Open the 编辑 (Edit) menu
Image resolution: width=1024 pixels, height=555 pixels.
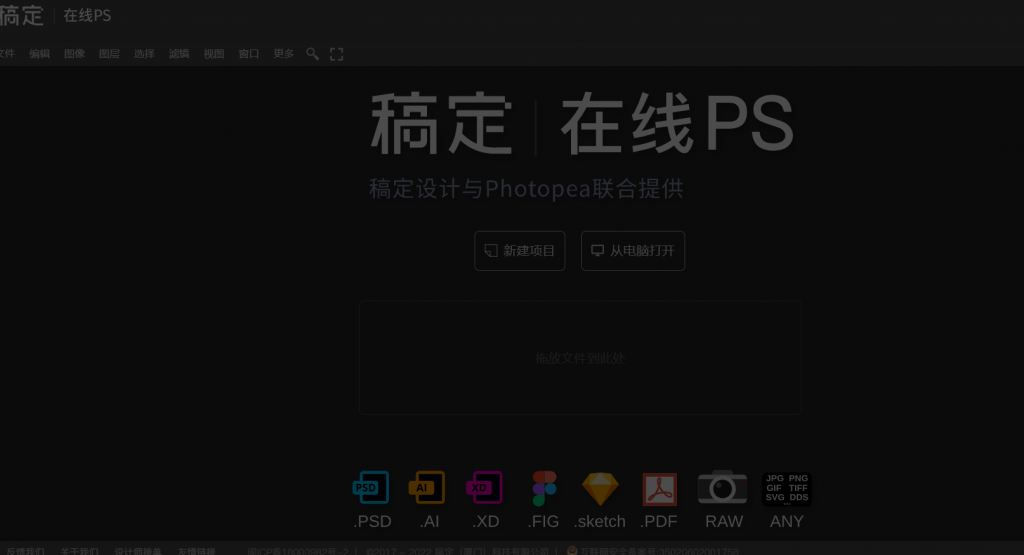39,54
